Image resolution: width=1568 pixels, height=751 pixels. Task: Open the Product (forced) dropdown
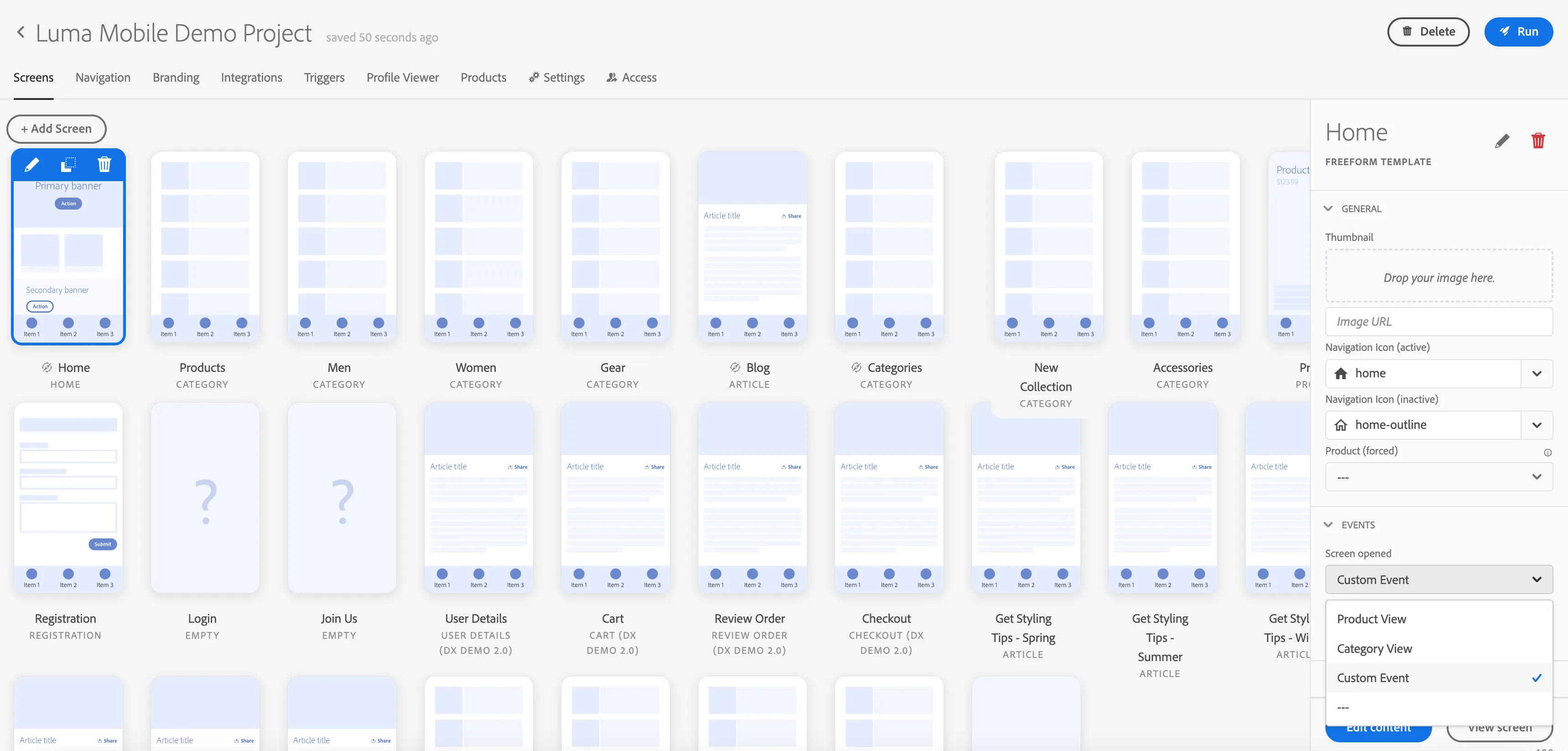pos(1438,477)
